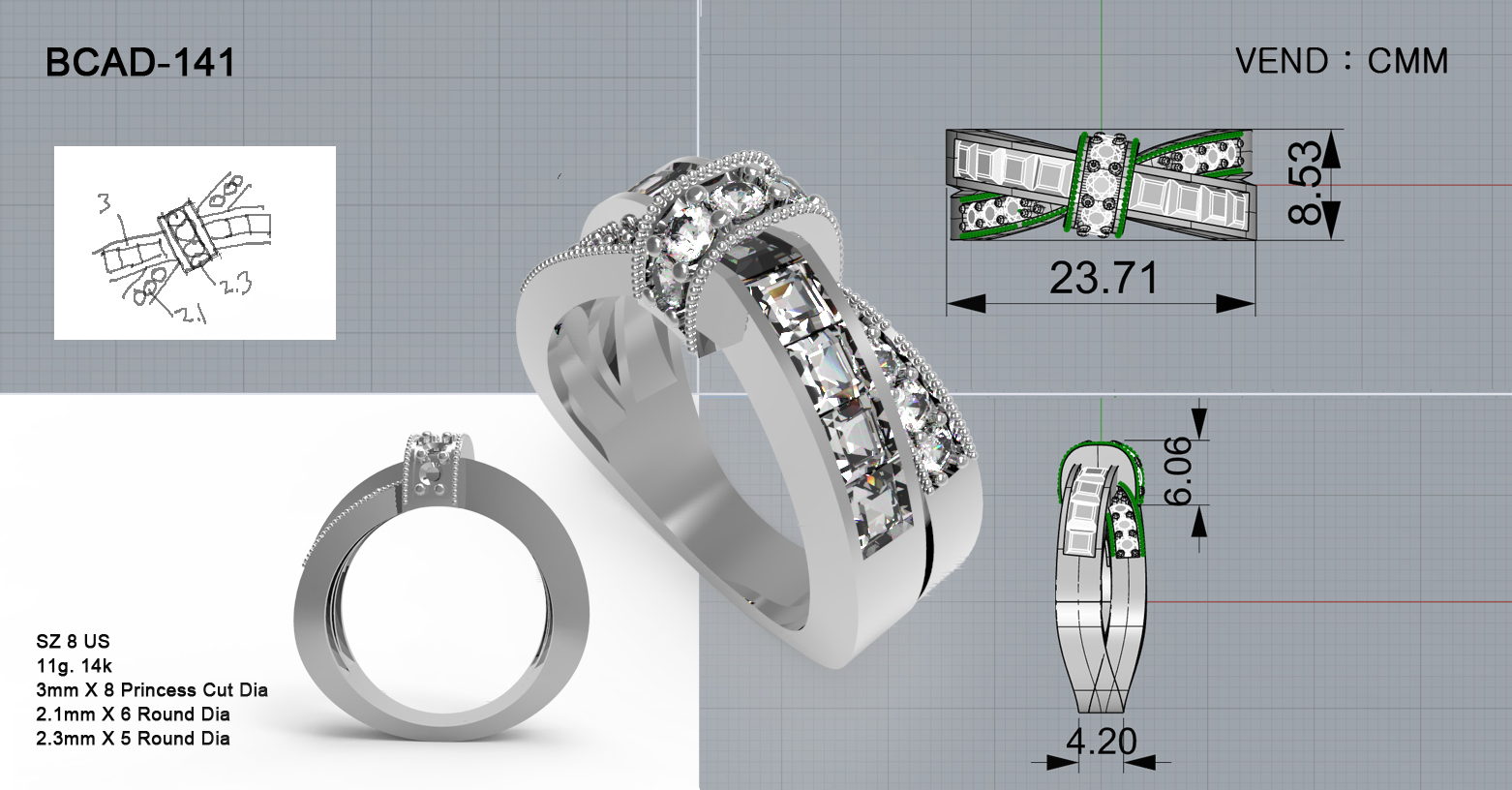Click the 3mm X 8 Princess Cut Dia line
Screen dimensions: 1512x790
pos(152,690)
